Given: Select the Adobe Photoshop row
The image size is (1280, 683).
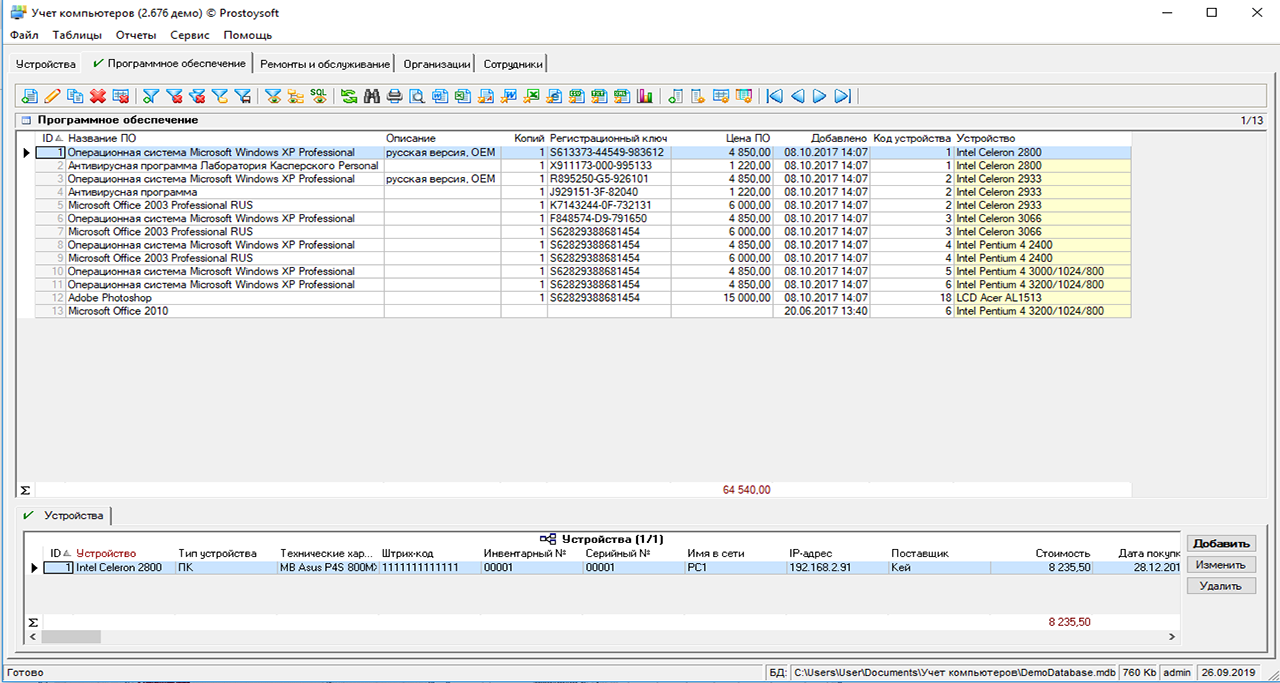Looking at the screenshot, I should [583, 298].
